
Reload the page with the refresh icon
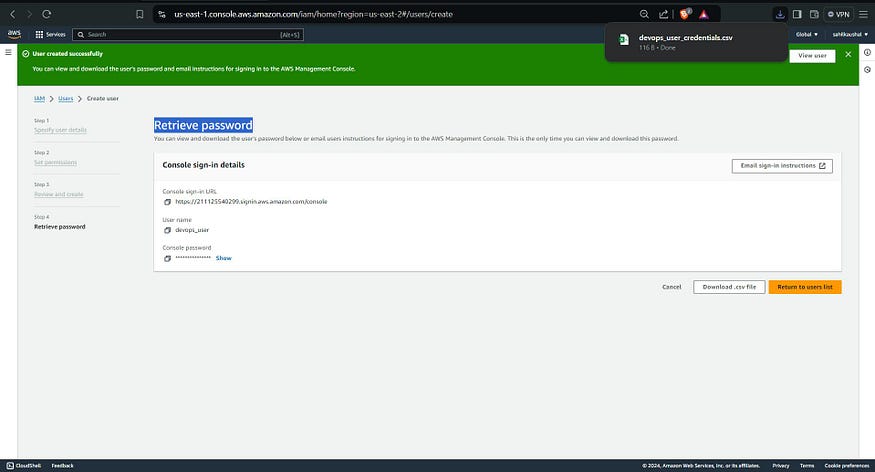click(47, 14)
